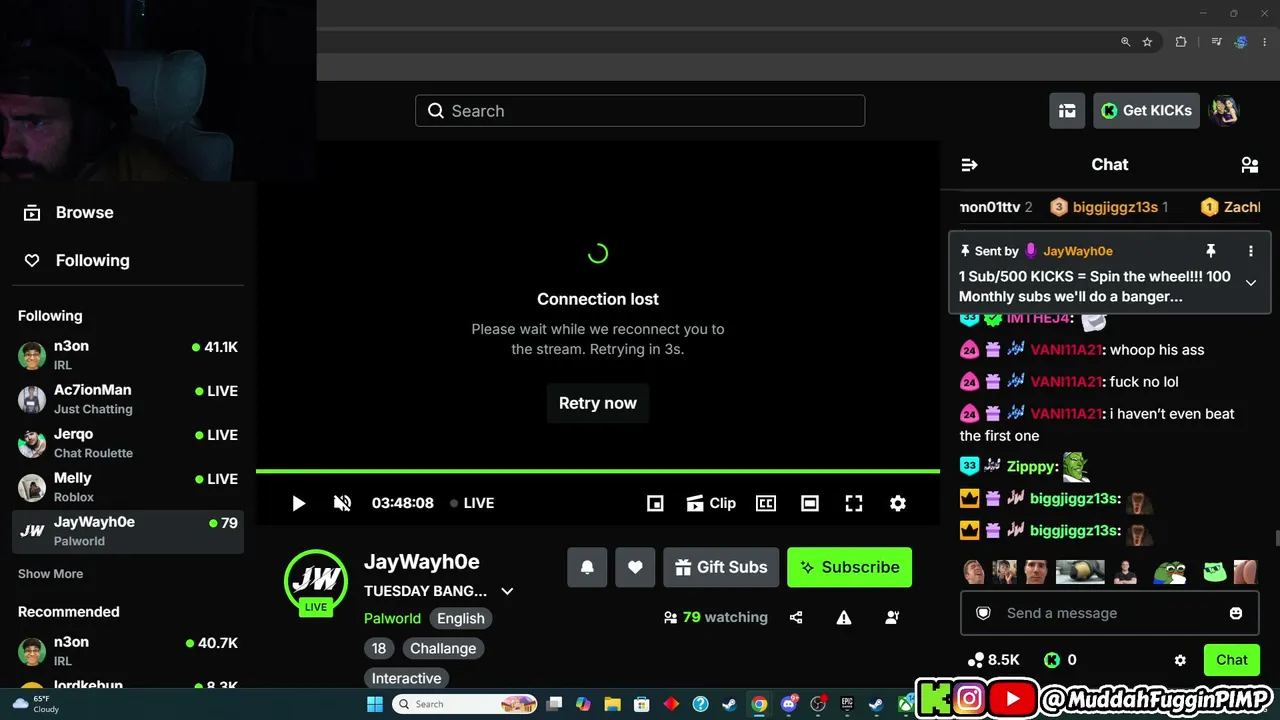Open biggjiggz13s in gift leaderboard

(x=1115, y=207)
